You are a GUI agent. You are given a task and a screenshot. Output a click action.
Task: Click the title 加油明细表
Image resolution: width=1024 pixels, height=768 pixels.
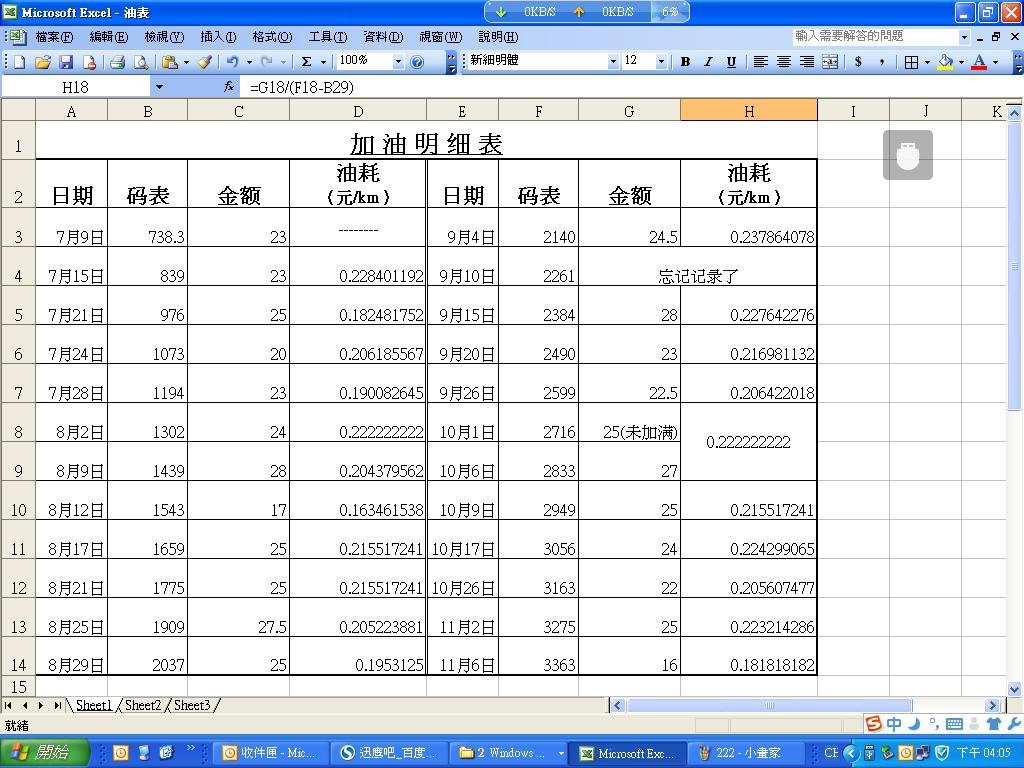[426, 144]
